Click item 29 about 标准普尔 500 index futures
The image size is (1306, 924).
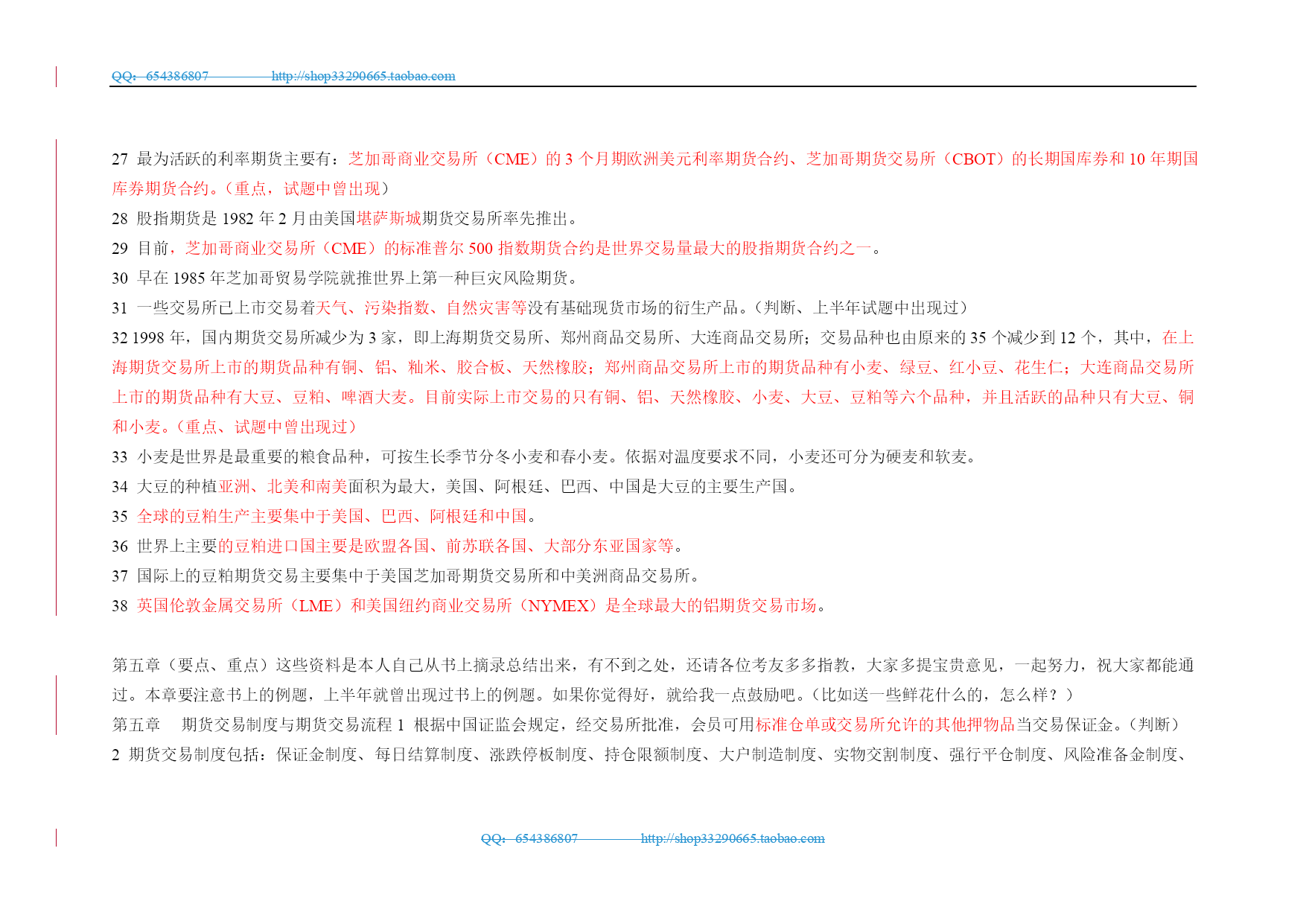click(497, 248)
